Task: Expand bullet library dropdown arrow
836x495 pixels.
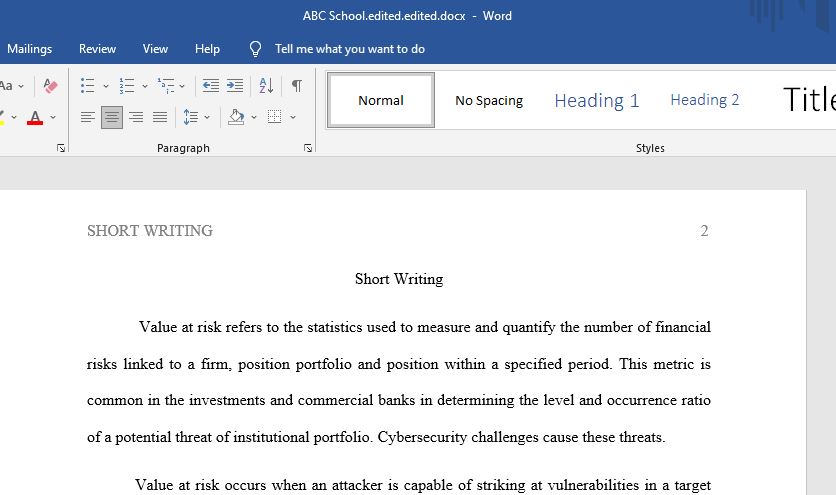Action: click(106, 86)
